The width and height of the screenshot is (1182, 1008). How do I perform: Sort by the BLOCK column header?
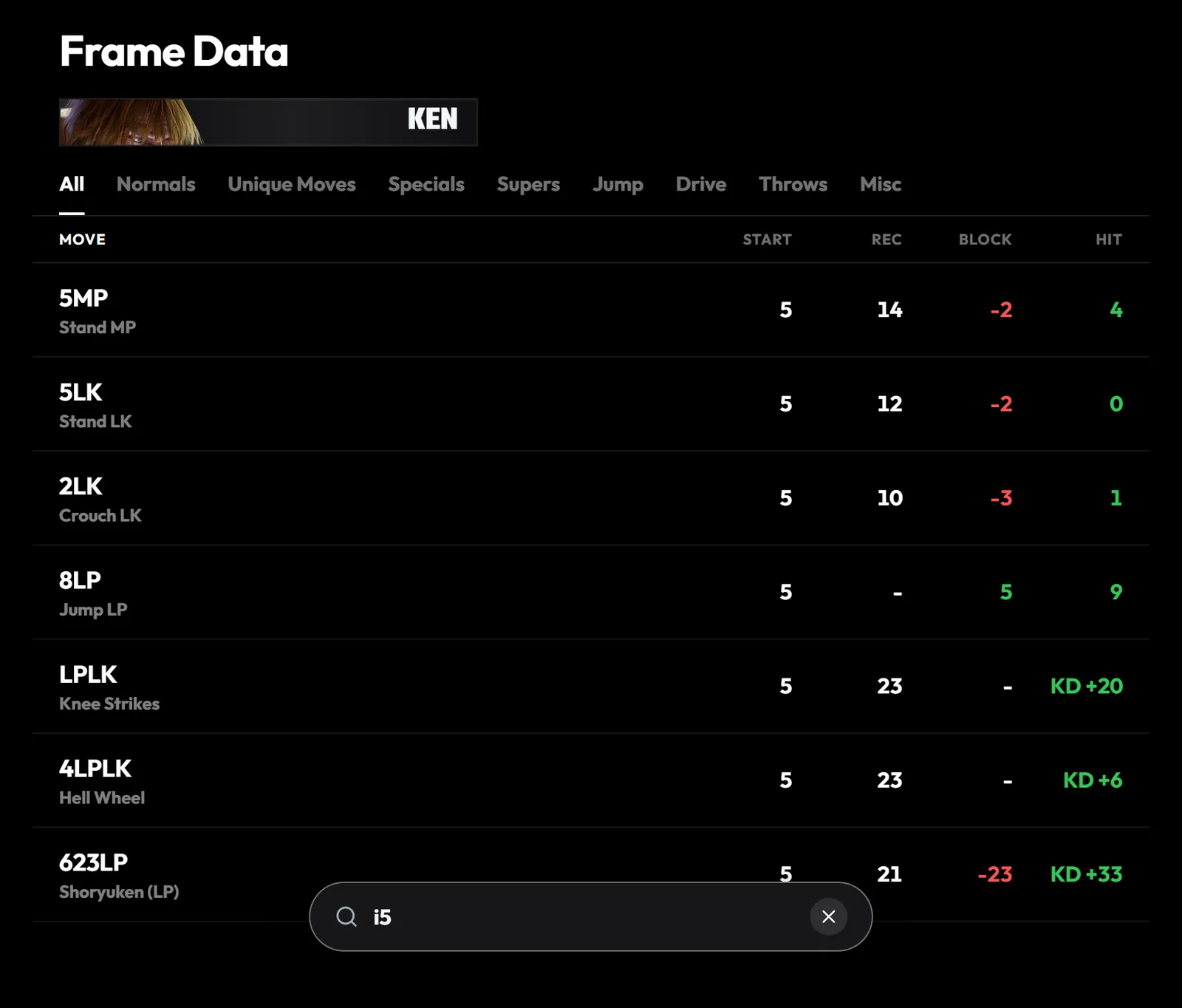(985, 239)
